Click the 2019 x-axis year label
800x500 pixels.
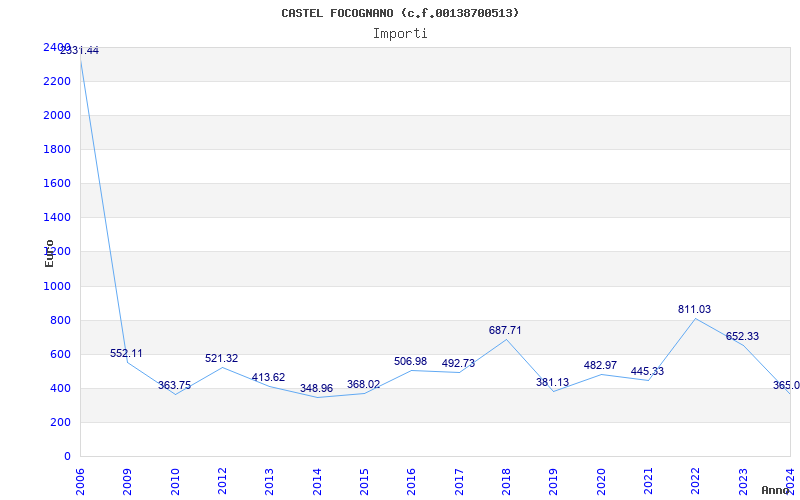(x=554, y=482)
